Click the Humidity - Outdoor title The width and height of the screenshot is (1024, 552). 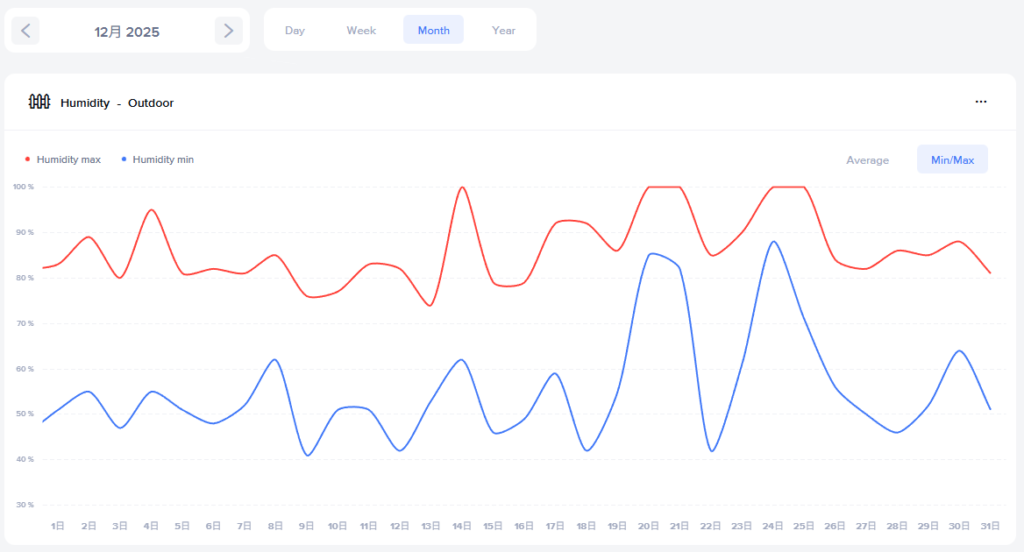117,103
